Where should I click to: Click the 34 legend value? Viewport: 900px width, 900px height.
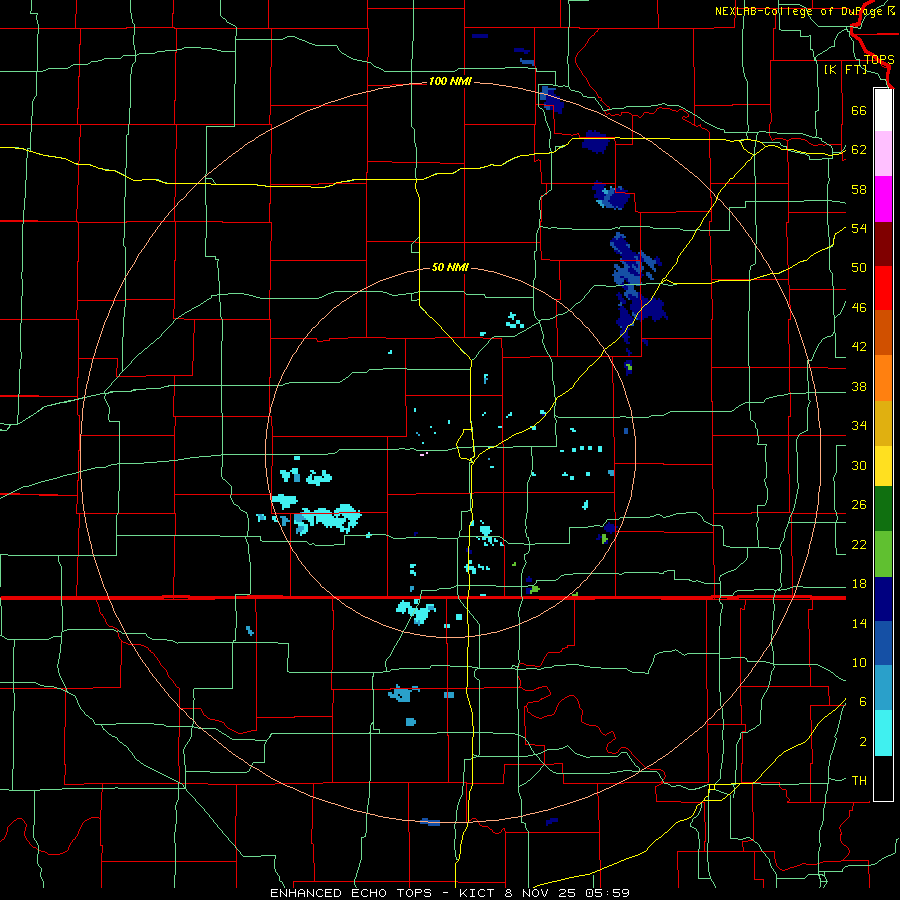coord(859,426)
